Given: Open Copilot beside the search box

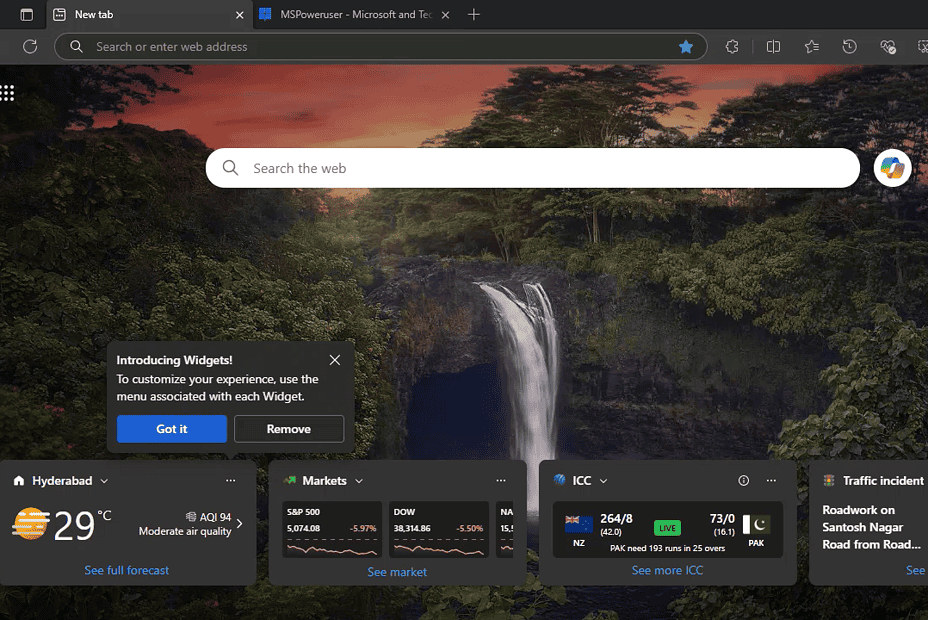Looking at the screenshot, I should coord(891,167).
